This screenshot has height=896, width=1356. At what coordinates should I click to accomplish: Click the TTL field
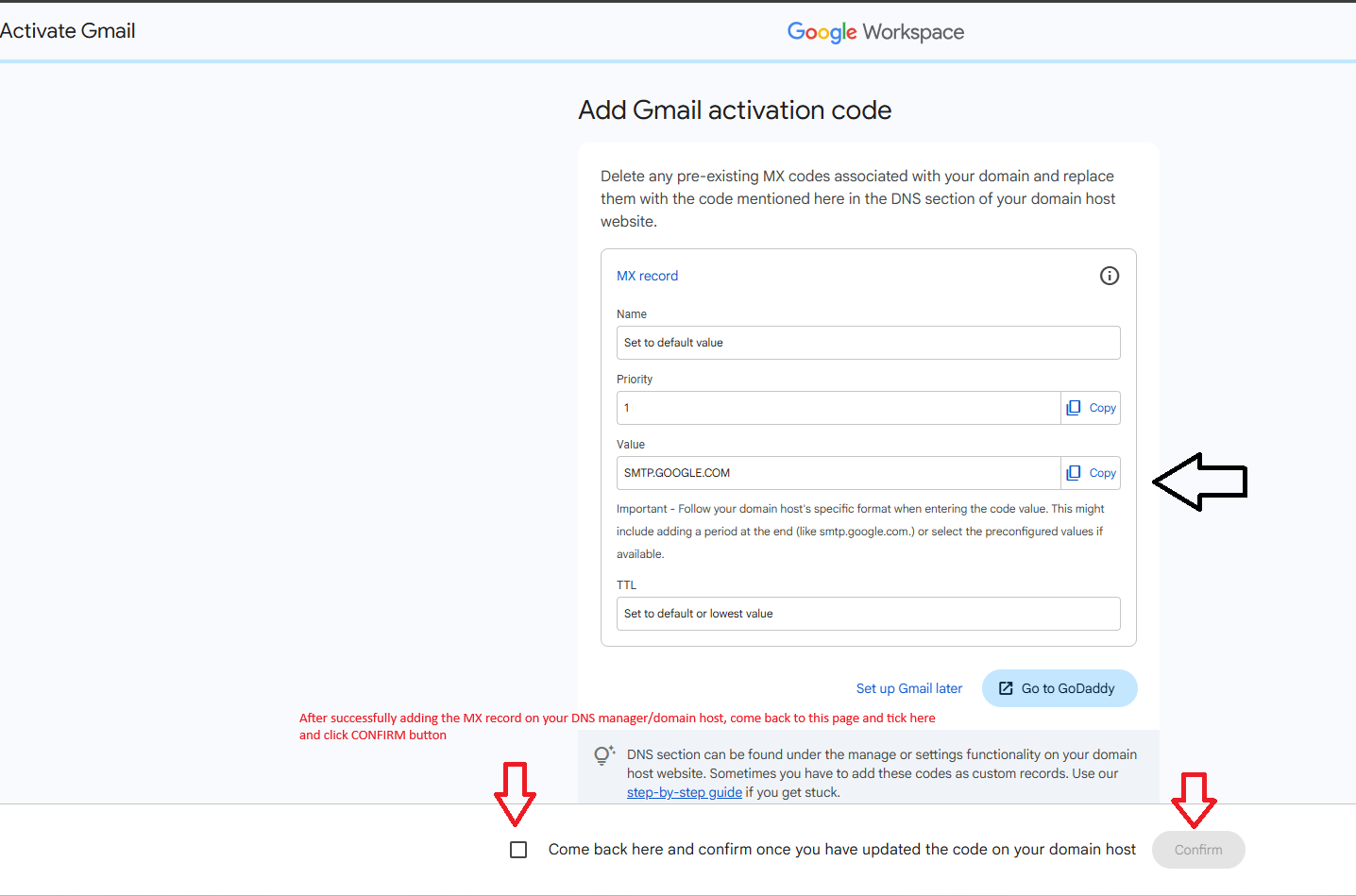coord(867,614)
